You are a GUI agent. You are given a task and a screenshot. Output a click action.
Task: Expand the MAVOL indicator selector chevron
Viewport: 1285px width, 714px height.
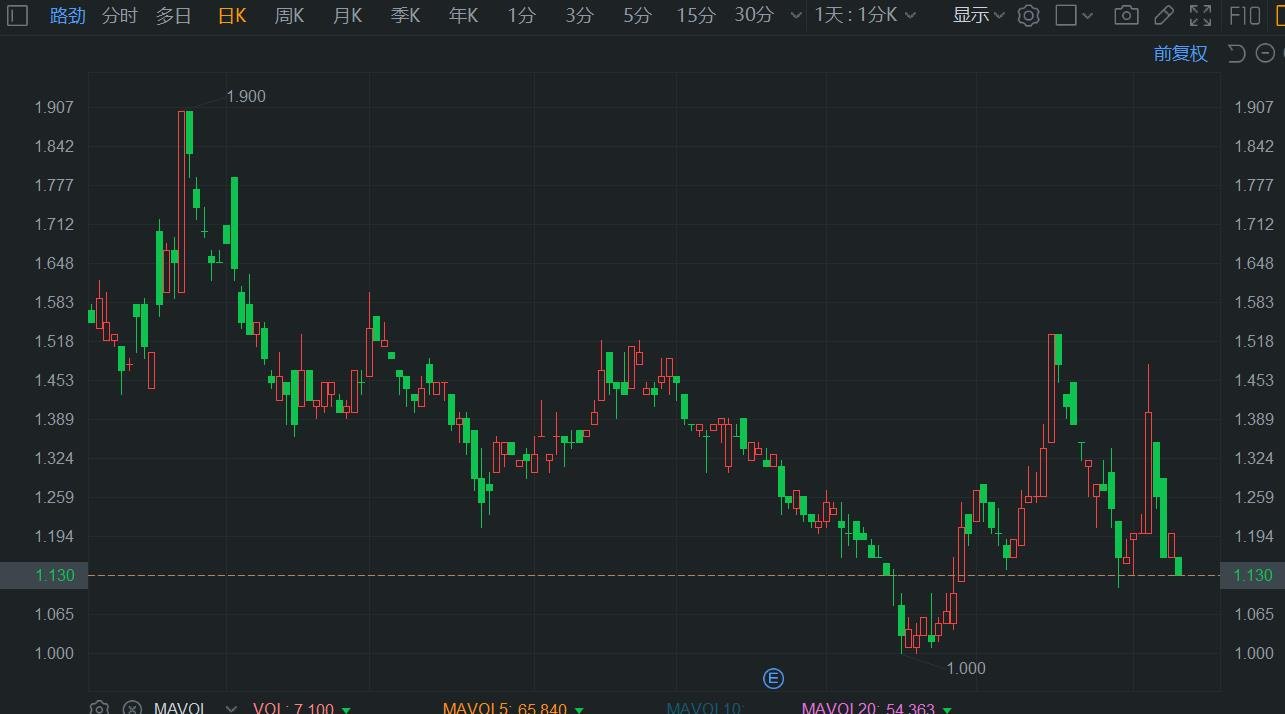pyautogui.click(x=231, y=708)
